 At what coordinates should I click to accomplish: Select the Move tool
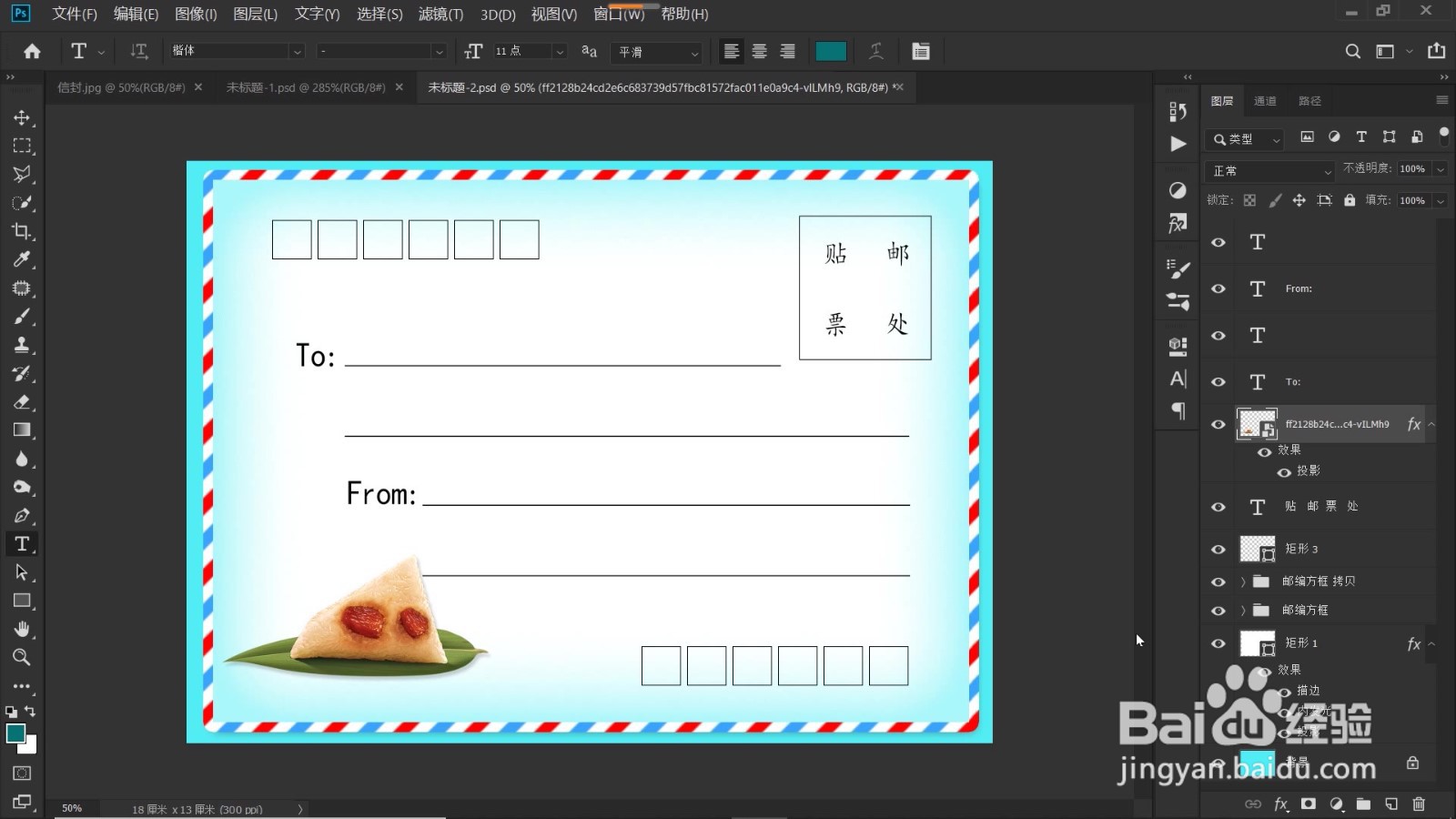pyautogui.click(x=22, y=117)
